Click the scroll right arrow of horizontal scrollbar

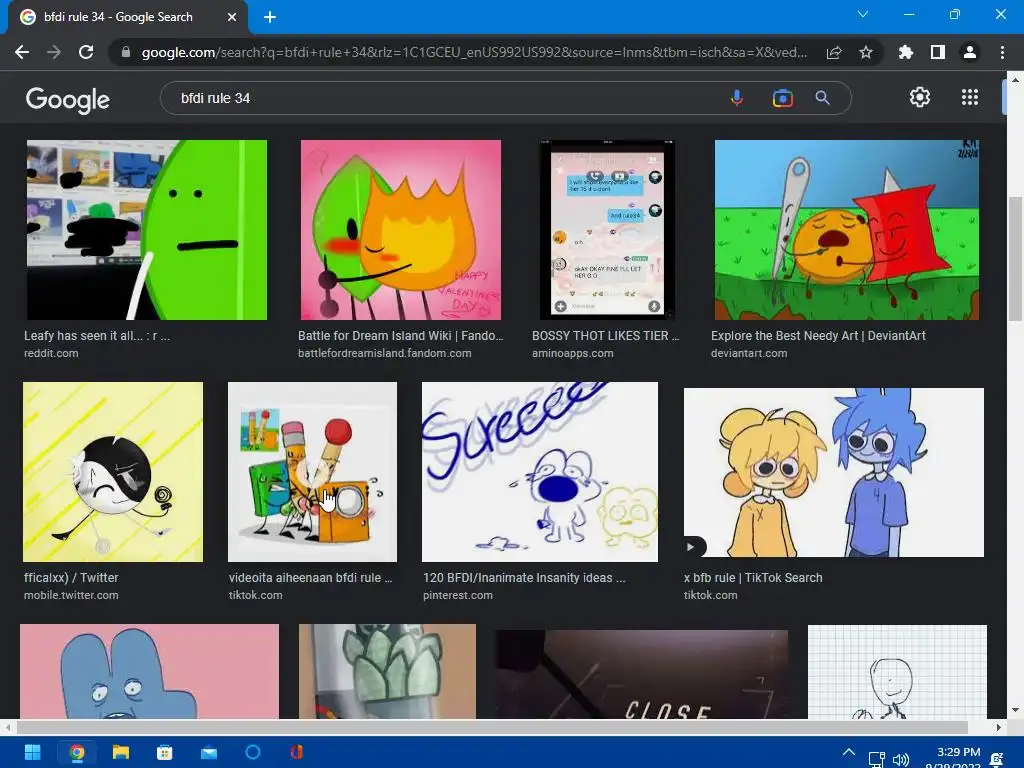[x=998, y=728]
